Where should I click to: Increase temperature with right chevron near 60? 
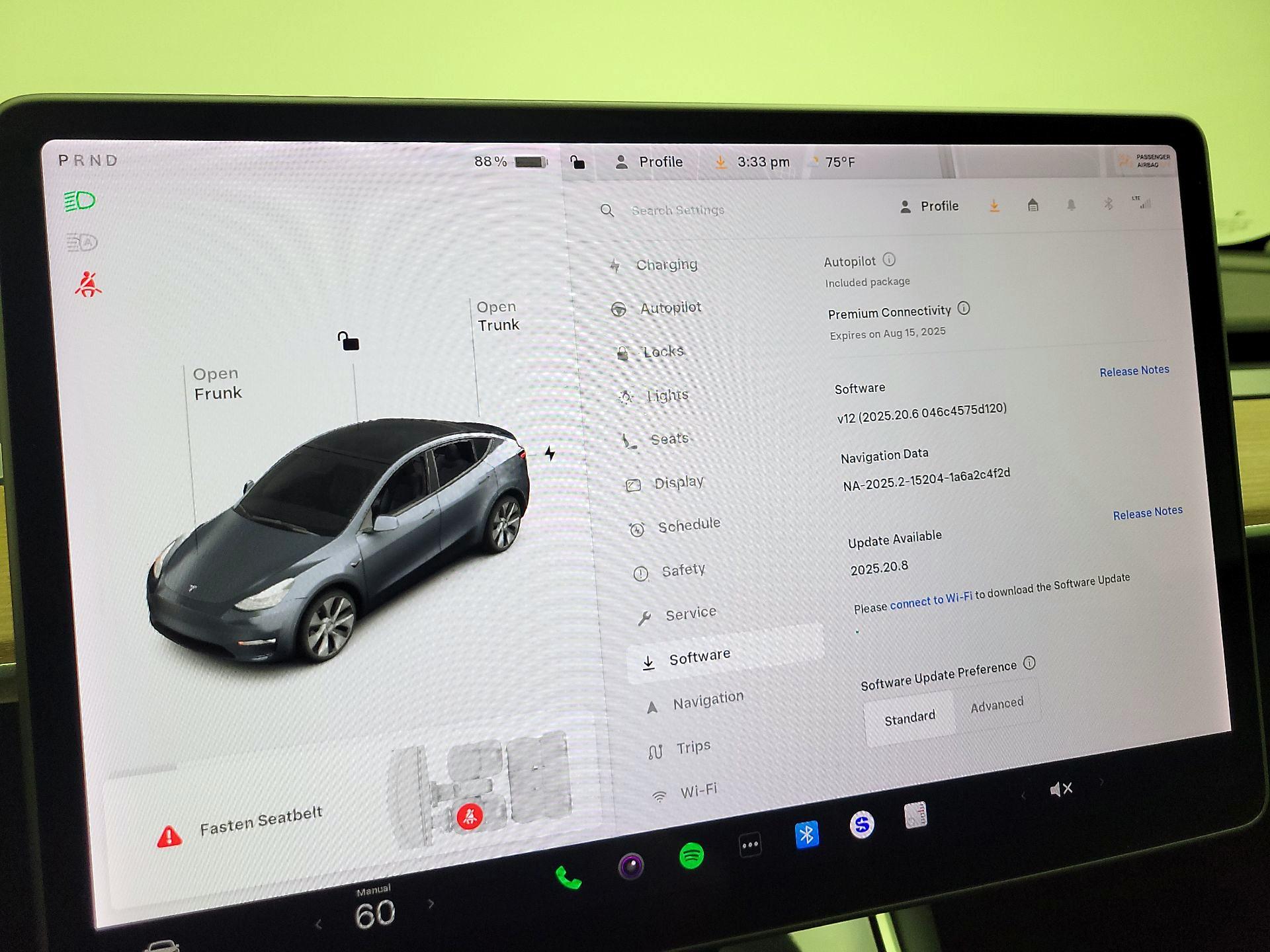tap(431, 904)
